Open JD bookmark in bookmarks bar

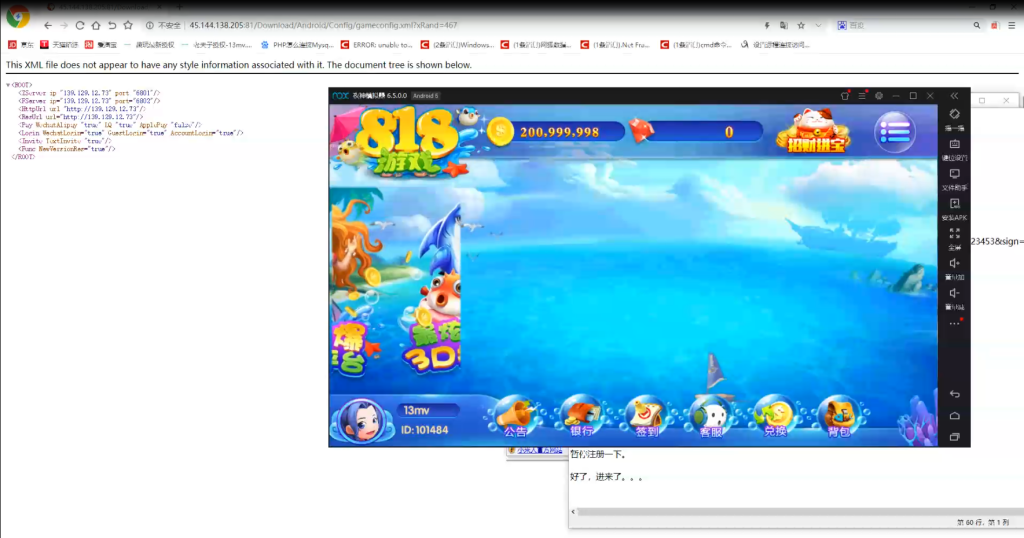tap(21, 45)
